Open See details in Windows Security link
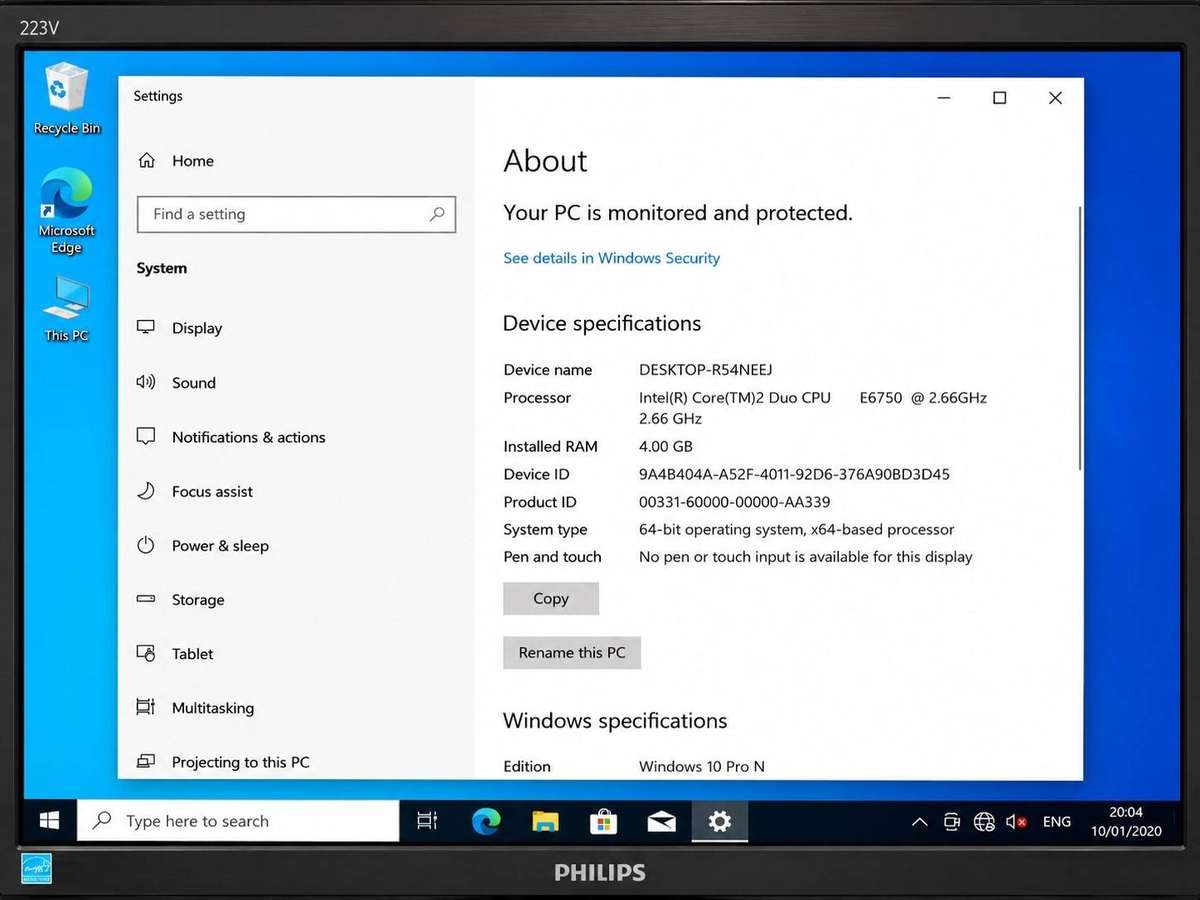The width and height of the screenshot is (1200, 900). (x=611, y=258)
